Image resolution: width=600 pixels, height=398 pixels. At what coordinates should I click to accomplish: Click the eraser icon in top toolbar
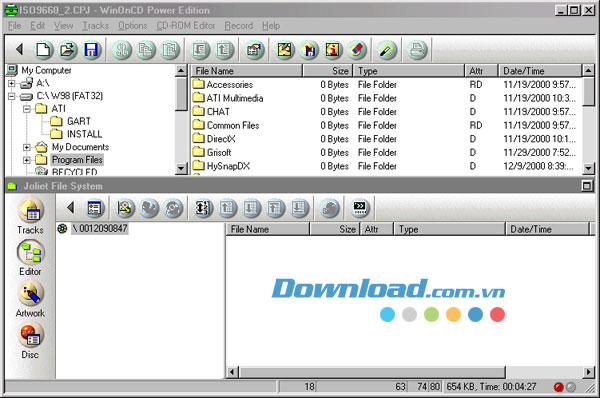(357, 50)
